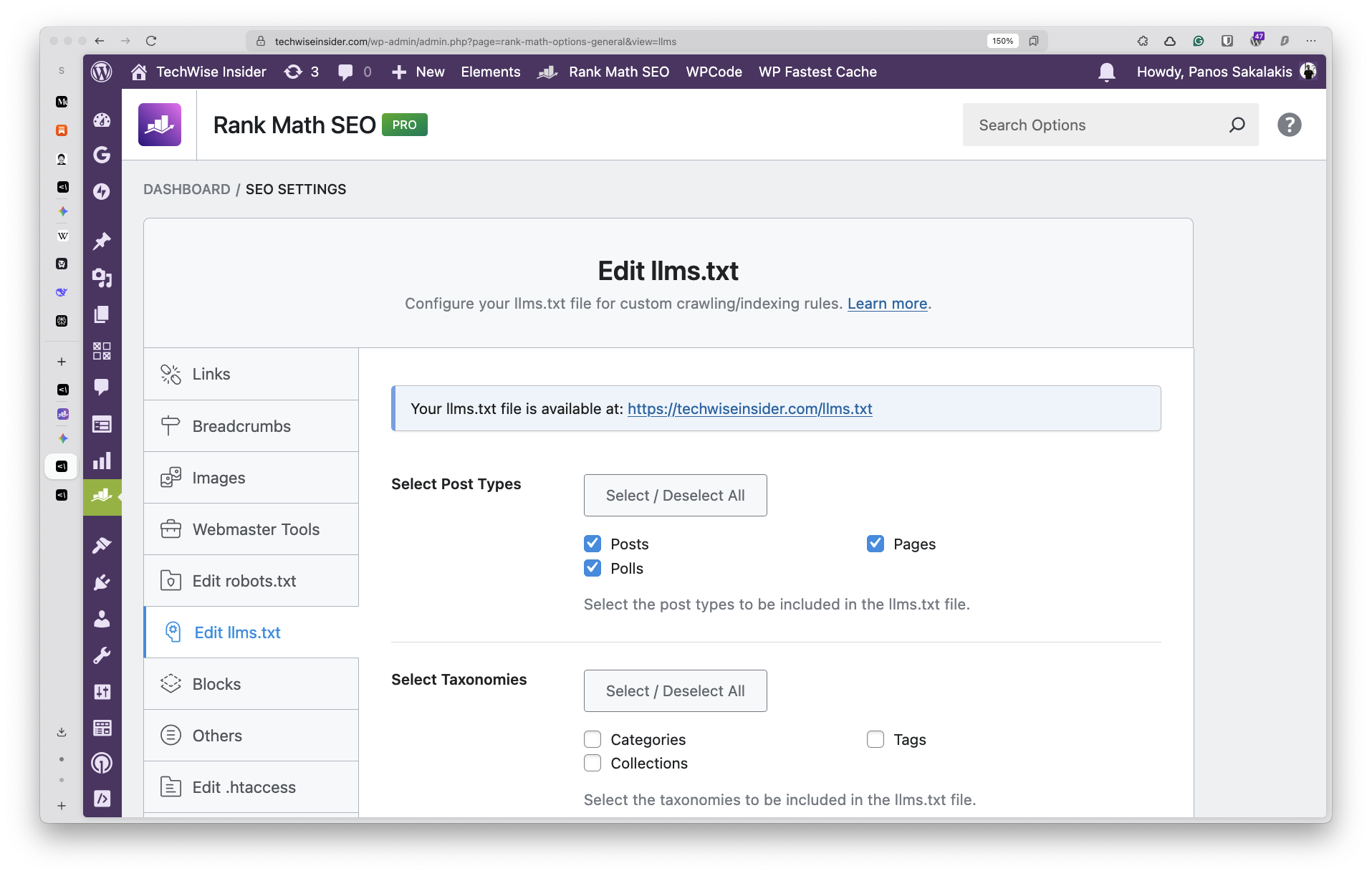Open Elements in the admin bar

491,72
